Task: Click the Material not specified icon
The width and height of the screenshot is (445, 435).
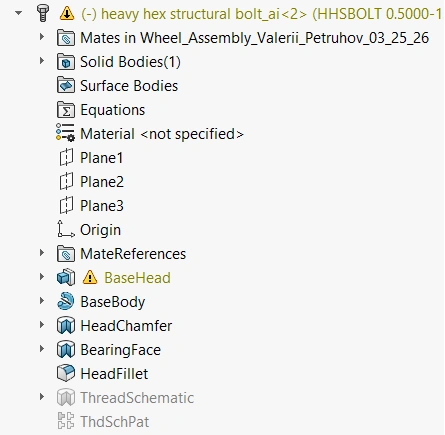Action: (65, 133)
